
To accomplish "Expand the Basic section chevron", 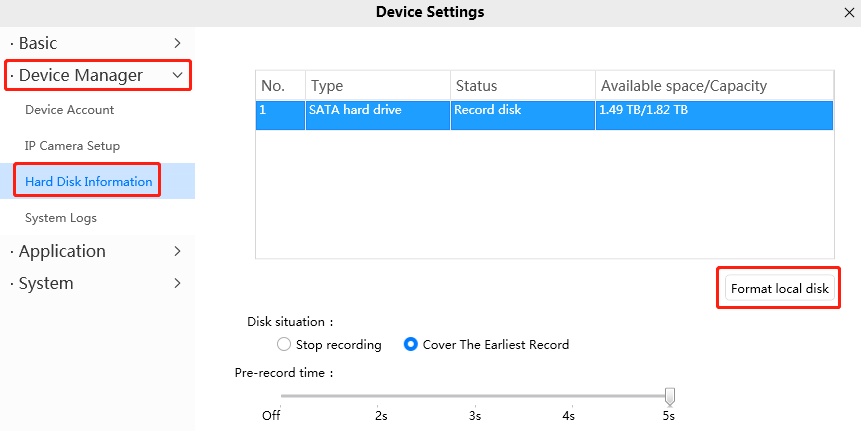I will [177, 43].
